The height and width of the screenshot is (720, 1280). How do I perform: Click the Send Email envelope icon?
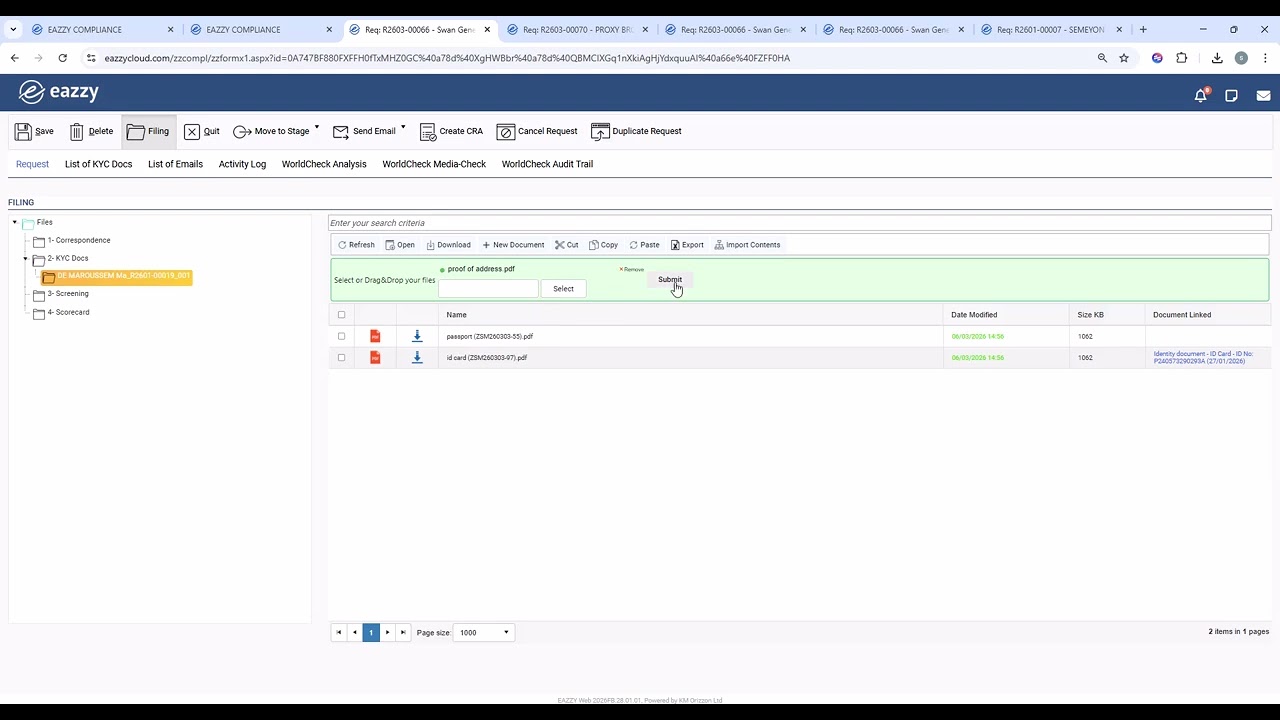pyautogui.click(x=341, y=132)
